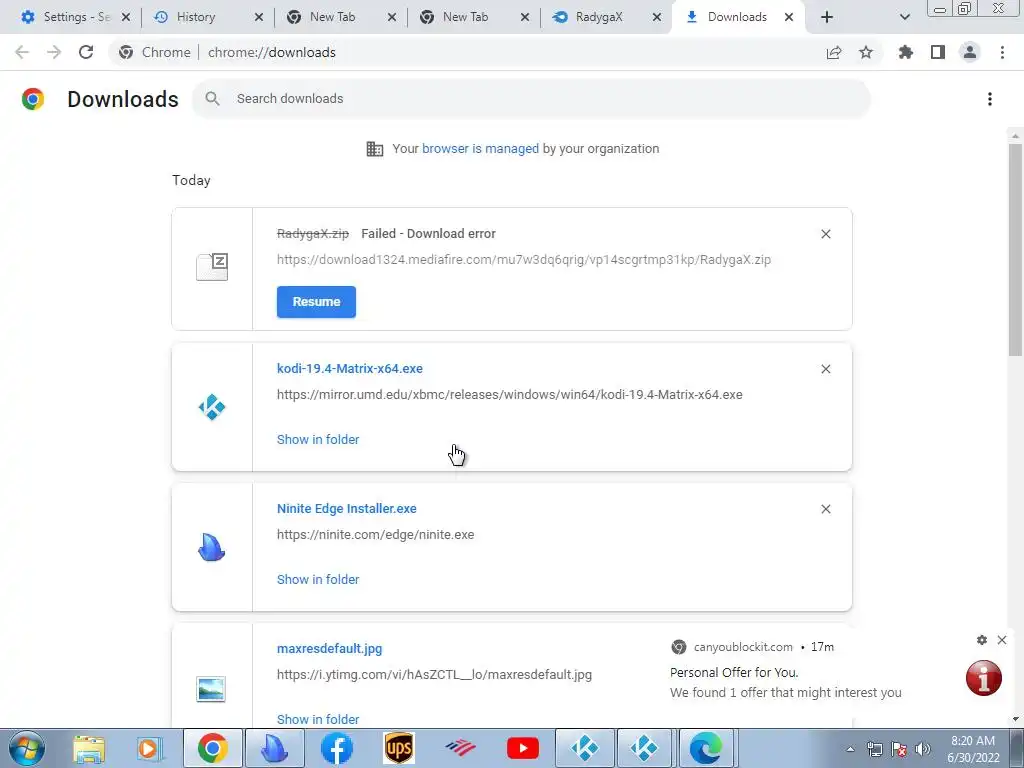The height and width of the screenshot is (768, 1024).
Task: Click the browser forward arrow
Action: pos(54,52)
